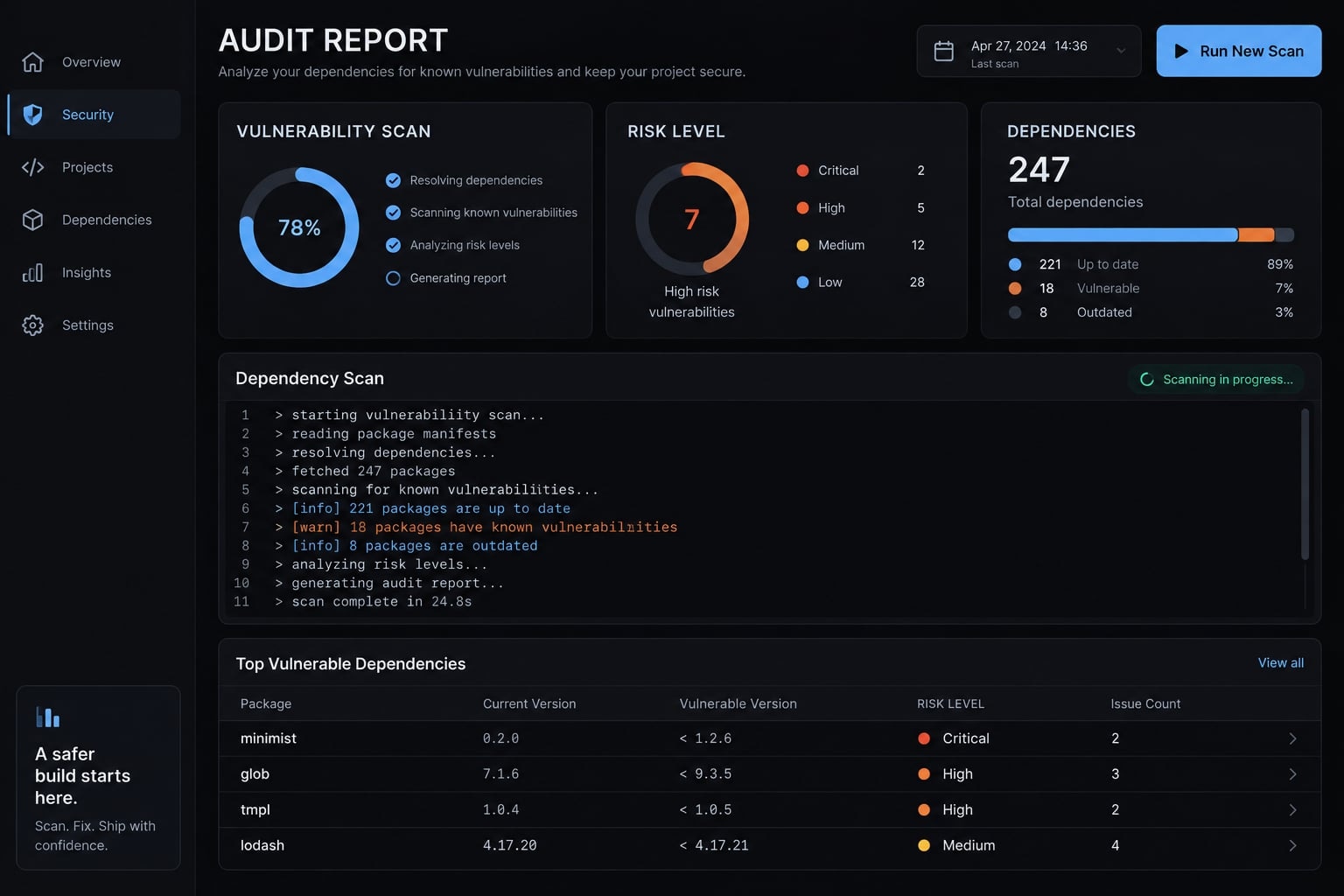Screen dimensions: 1344x896
Task: Open the last scan date dropdown arrow
Action: (x=1121, y=51)
